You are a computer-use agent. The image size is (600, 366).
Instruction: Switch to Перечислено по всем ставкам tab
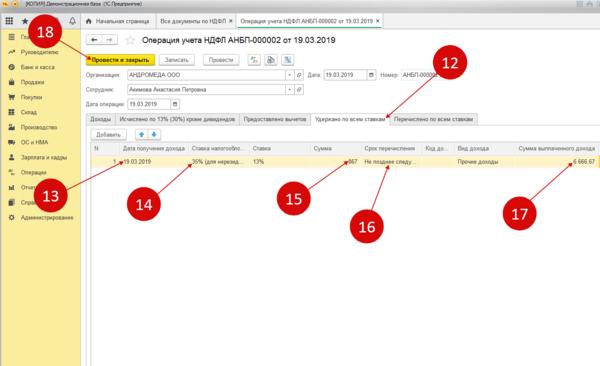434,119
